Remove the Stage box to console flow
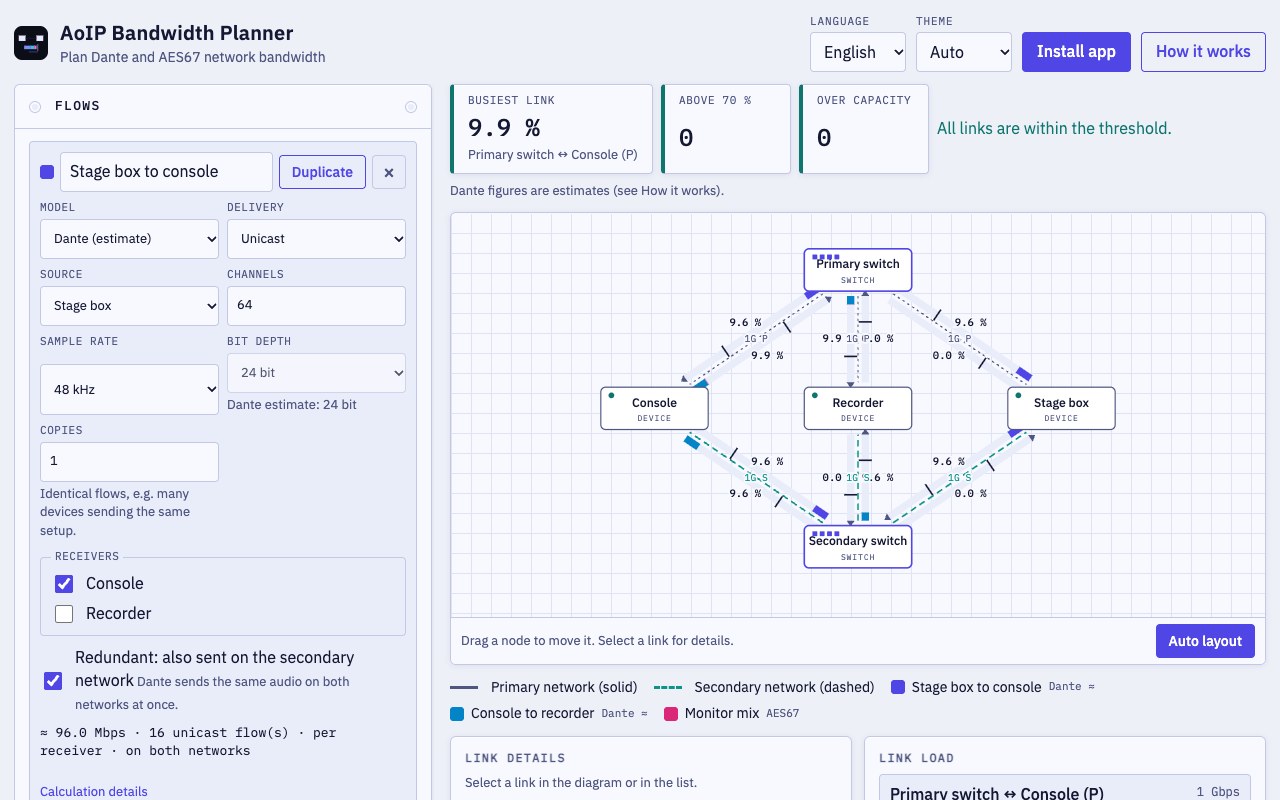Screen dimensions: 1280x800 tap(389, 172)
